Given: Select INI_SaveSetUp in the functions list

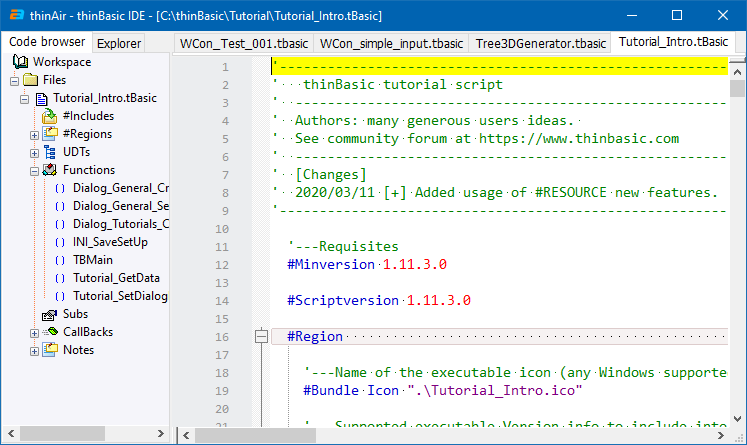Looking at the screenshot, I should (110, 242).
